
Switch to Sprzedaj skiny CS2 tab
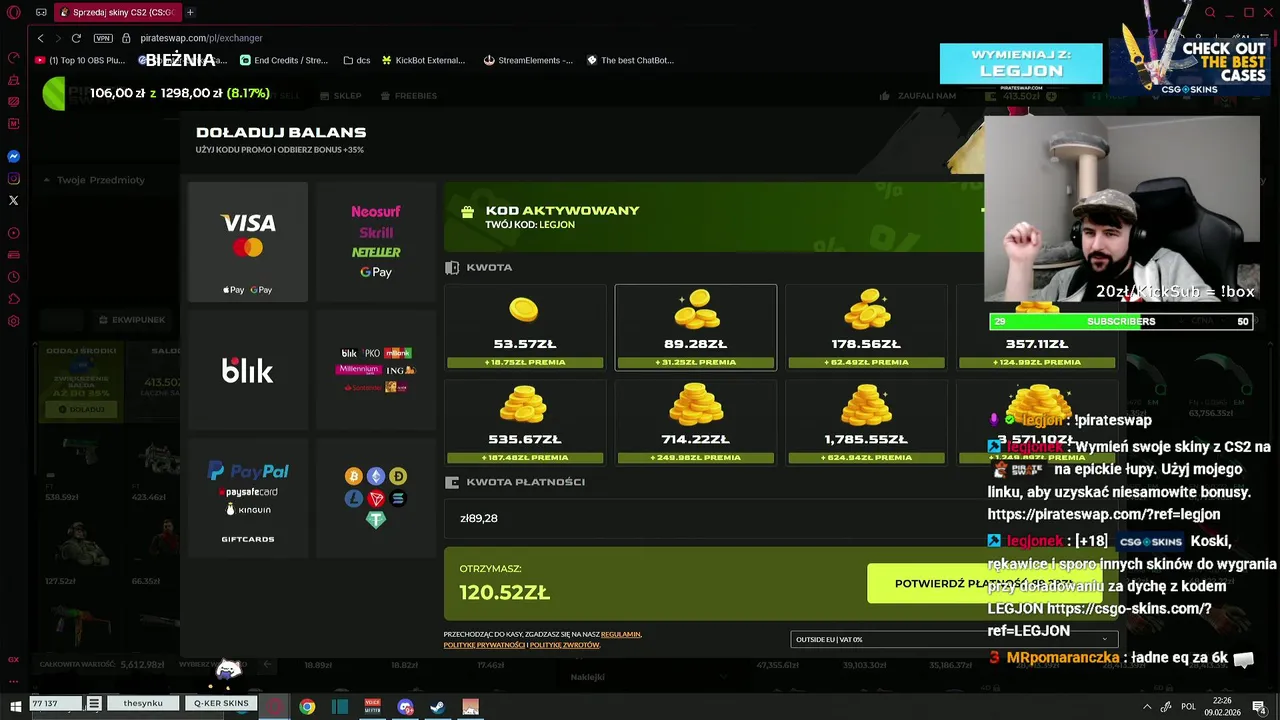(x=116, y=12)
